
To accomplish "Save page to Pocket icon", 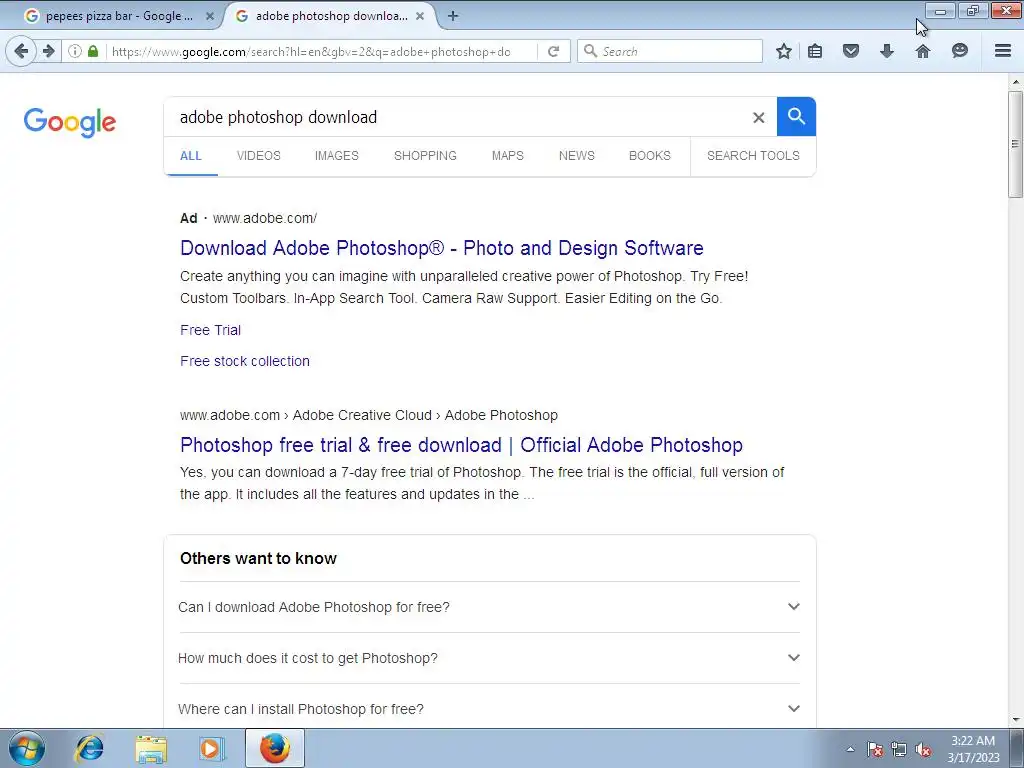I will tap(850, 51).
